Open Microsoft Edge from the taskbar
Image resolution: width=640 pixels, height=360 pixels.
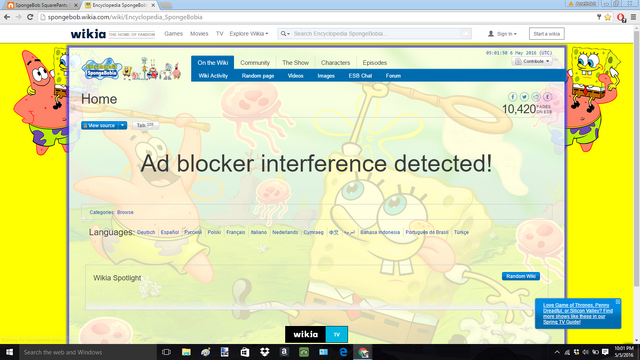click(343, 352)
